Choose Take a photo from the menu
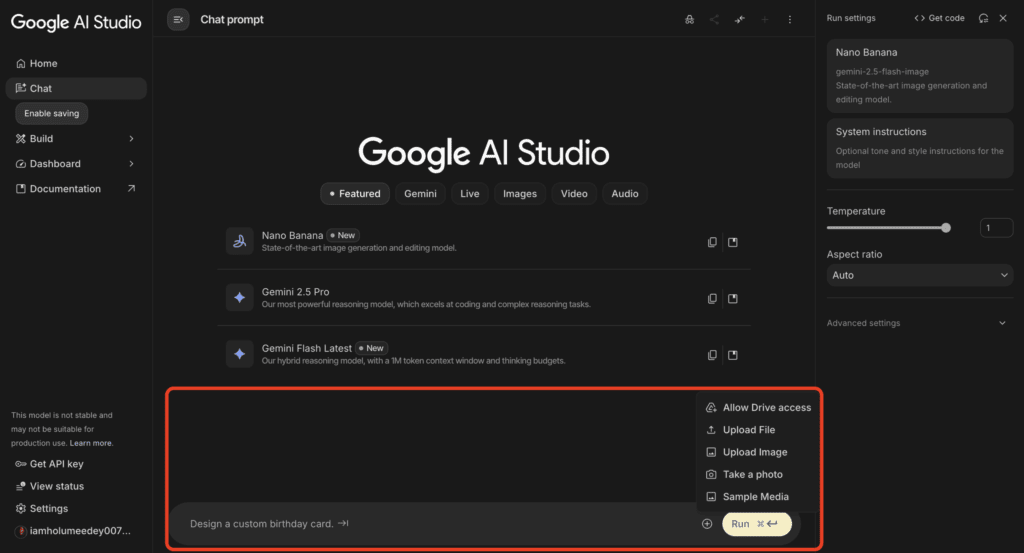Viewport: 1024px width, 553px height. pos(752,474)
